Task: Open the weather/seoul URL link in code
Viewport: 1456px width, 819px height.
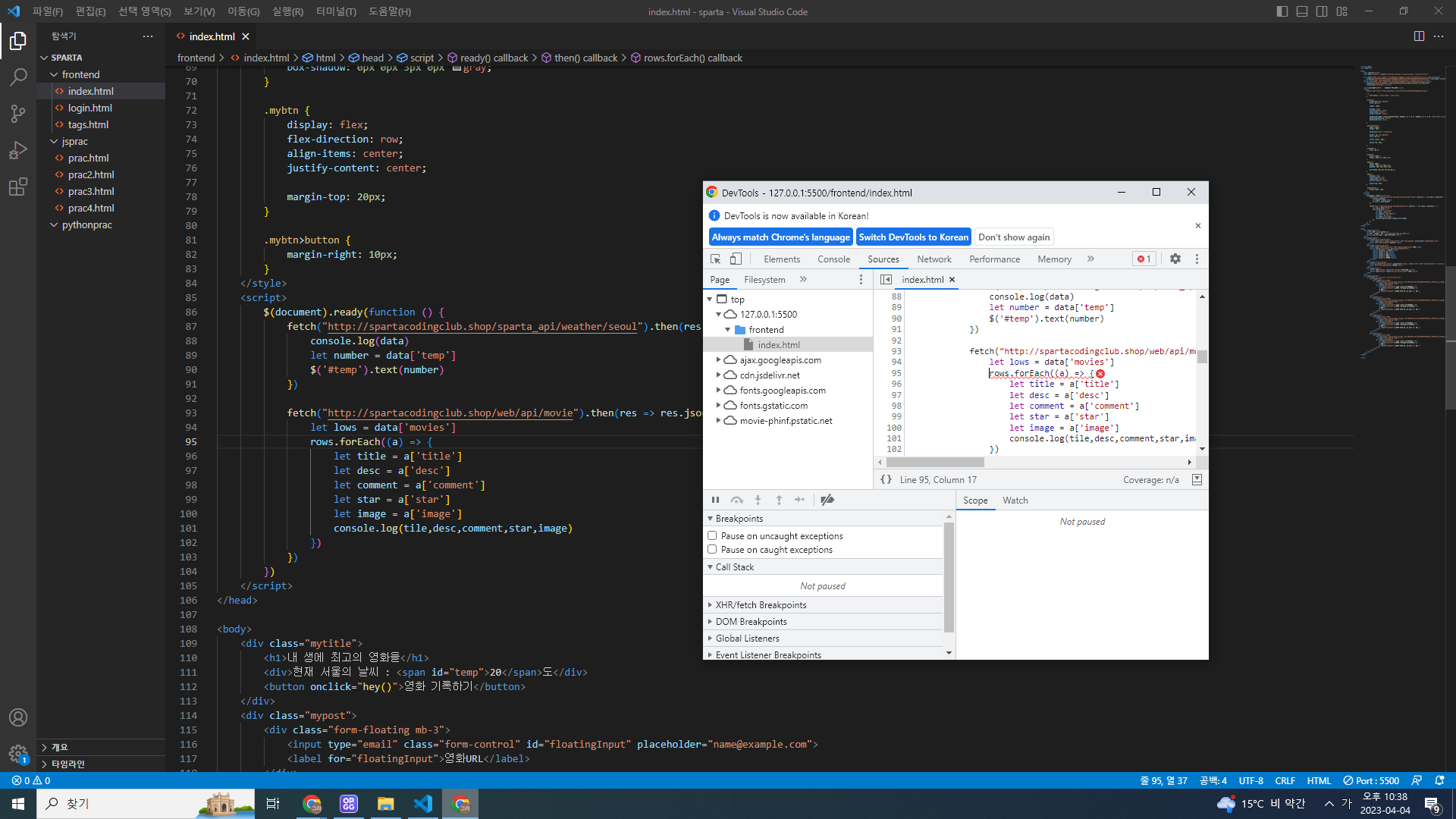Action: pos(482,327)
